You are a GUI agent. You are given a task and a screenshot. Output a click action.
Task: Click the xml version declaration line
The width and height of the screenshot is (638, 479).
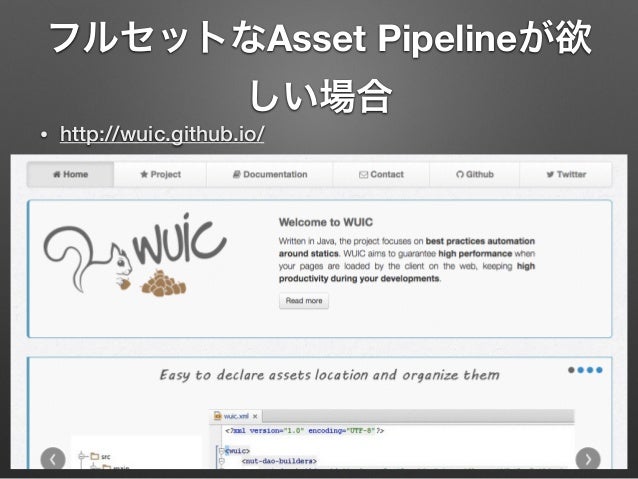(x=305, y=431)
